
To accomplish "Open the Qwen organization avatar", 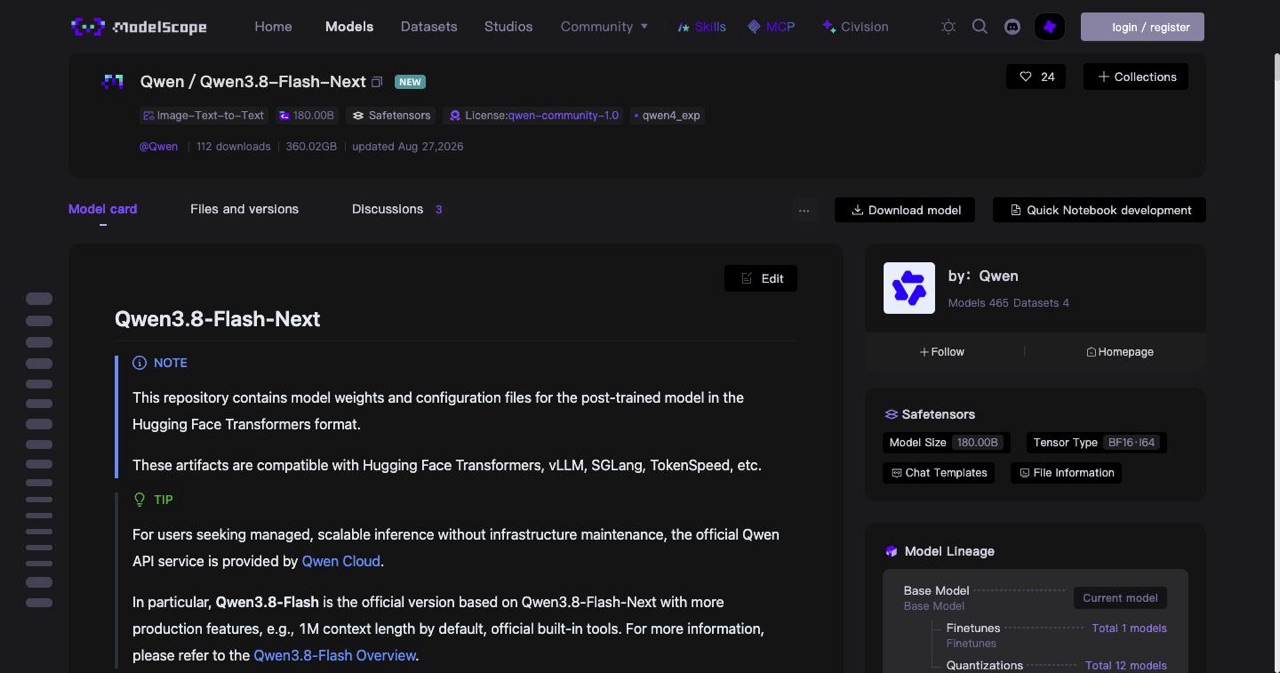I will coord(909,288).
